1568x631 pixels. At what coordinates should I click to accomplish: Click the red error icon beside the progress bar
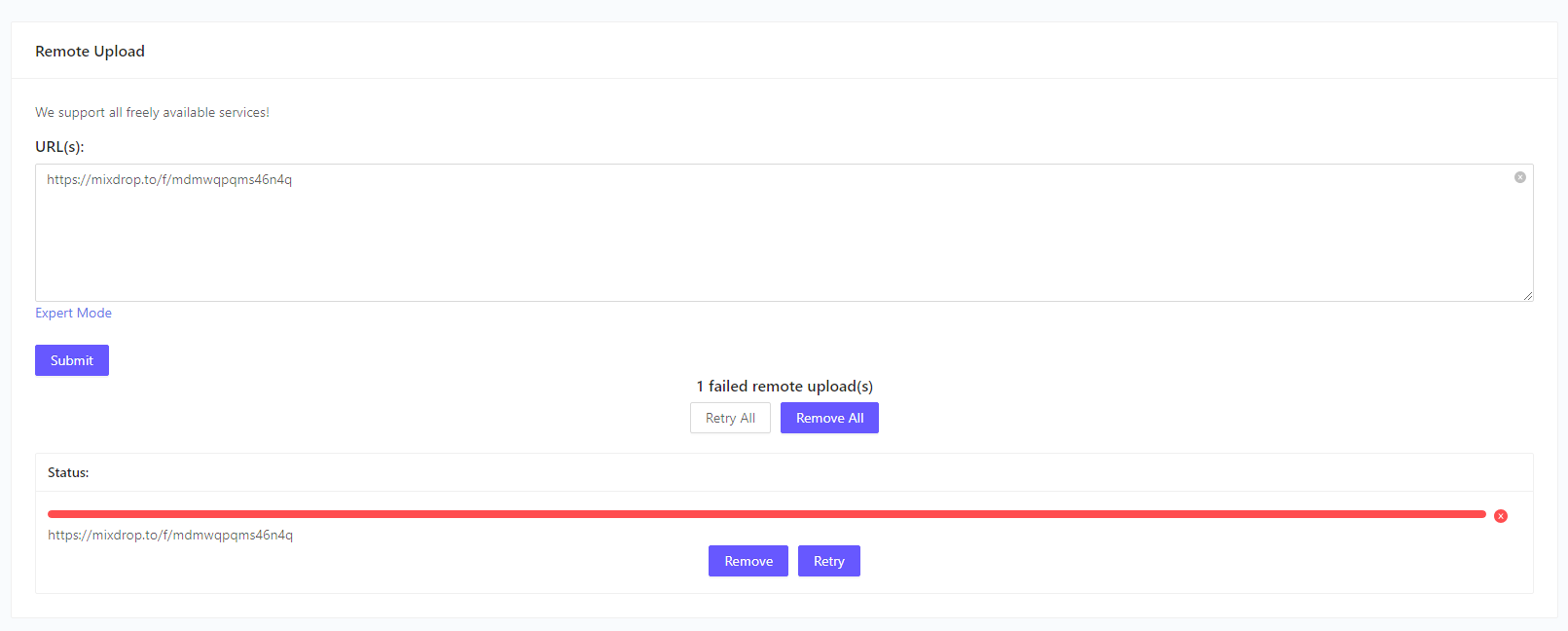[x=1501, y=516]
